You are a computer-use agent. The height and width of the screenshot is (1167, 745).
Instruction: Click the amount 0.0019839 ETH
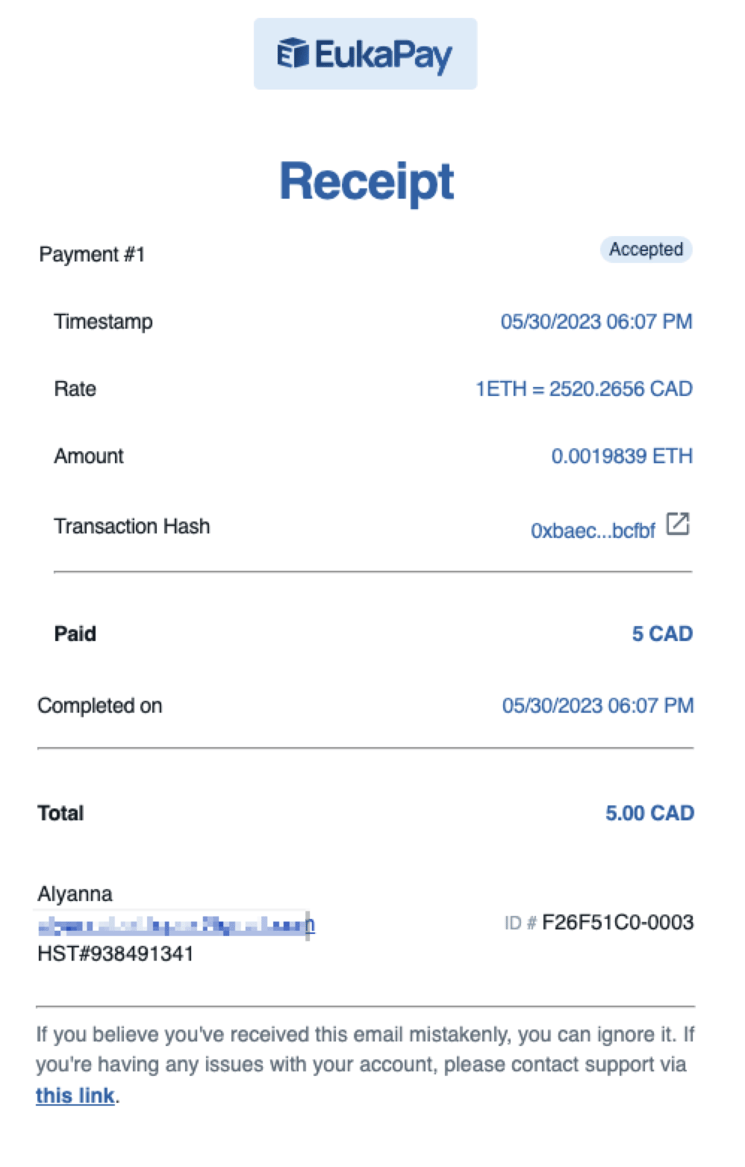tap(622, 456)
